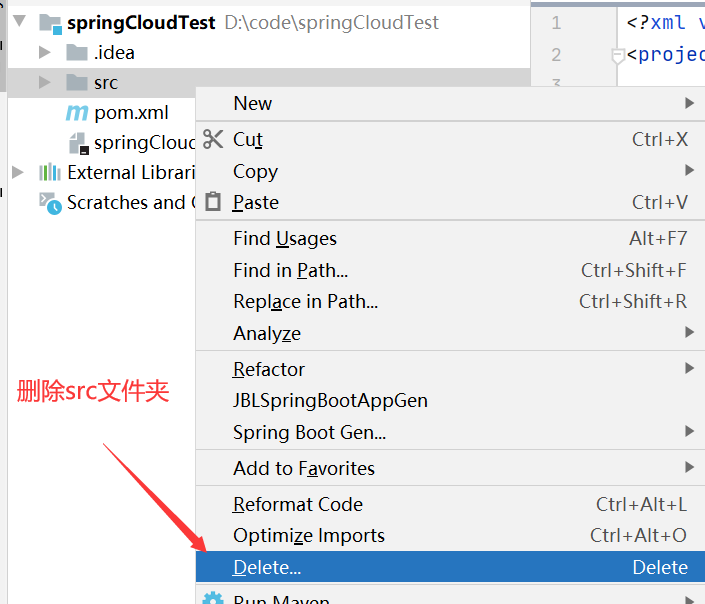
Task: Open Add to Favorites submenu
Action: point(451,468)
